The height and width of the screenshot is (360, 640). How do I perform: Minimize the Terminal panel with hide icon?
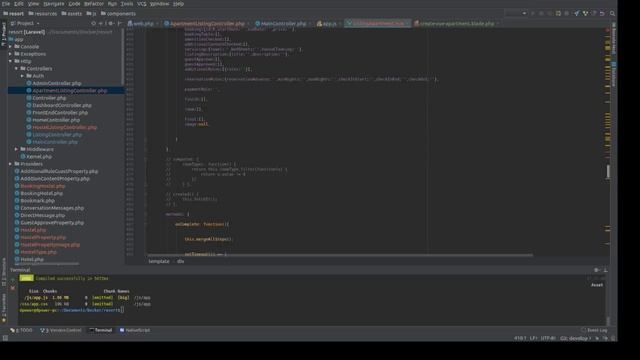point(605,270)
